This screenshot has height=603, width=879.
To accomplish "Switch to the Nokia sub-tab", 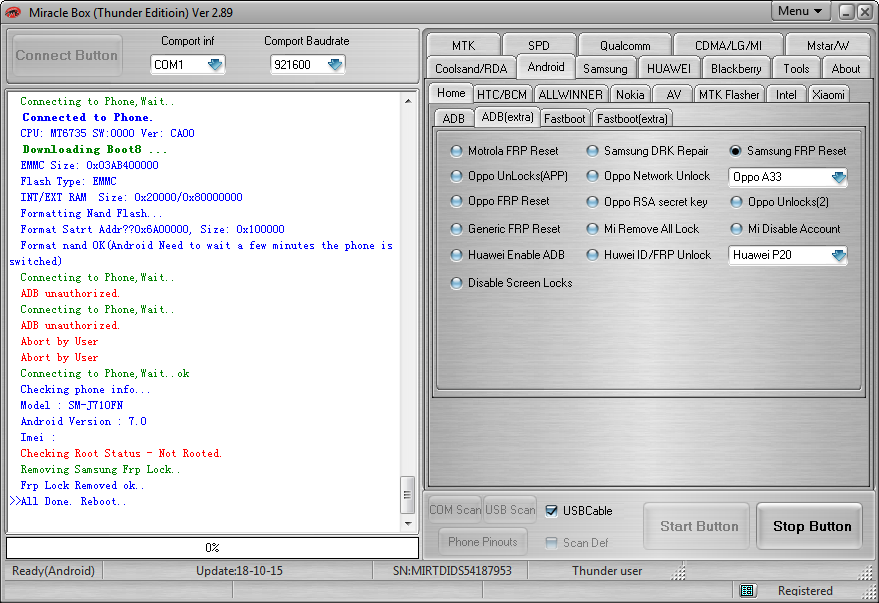I will pyautogui.click(x=630, y=95).
